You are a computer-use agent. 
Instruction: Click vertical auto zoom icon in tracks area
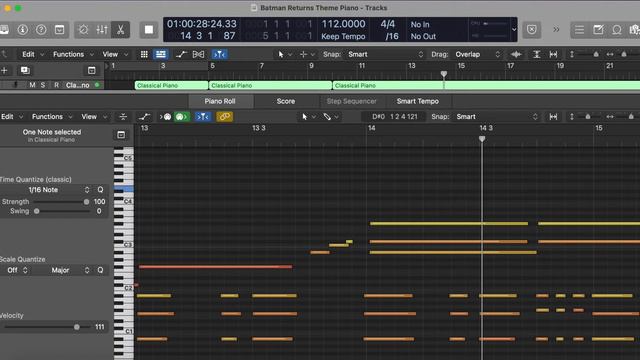(537, 54)
